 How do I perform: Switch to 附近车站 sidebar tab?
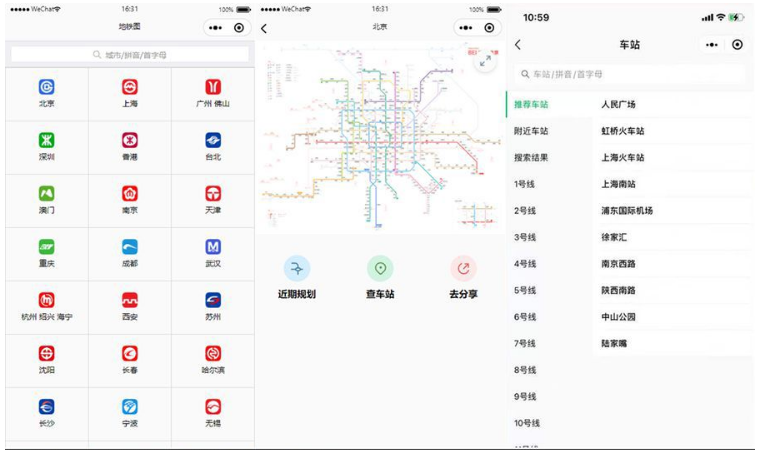pyautogui.click(x=531, y=131)
